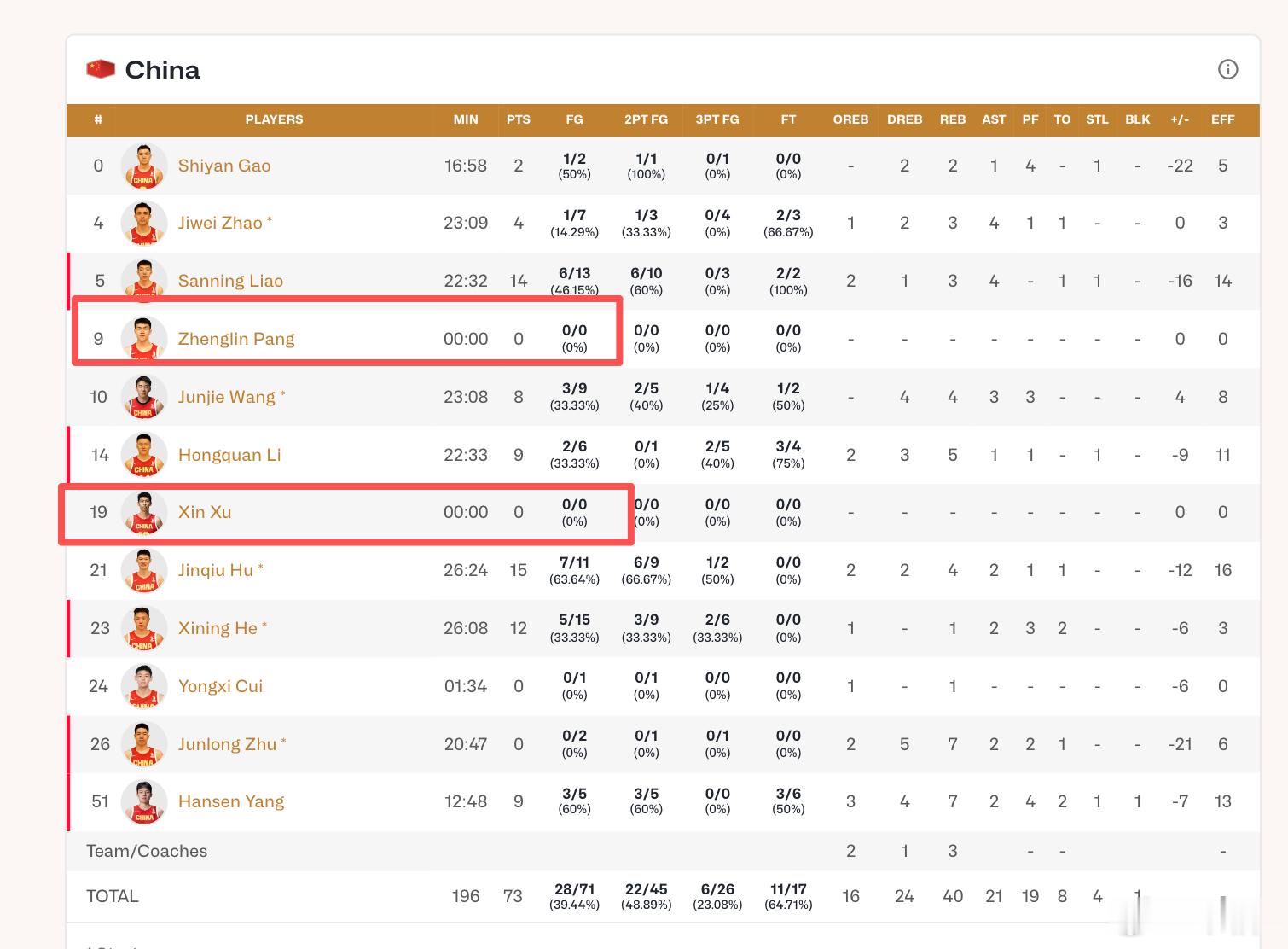Open Hongquan Li's player page

click(229, 455)
